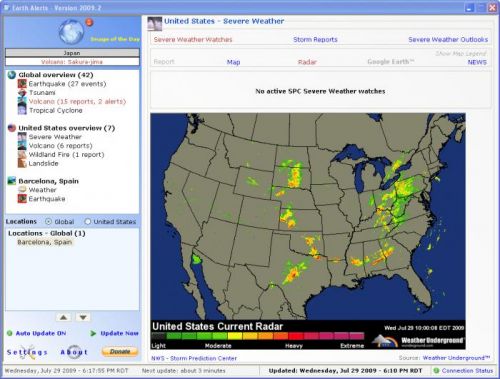This screenshot has width=500, height=379.
Task: Click the Image of the Day link
Action: click(x=115, y=39)
